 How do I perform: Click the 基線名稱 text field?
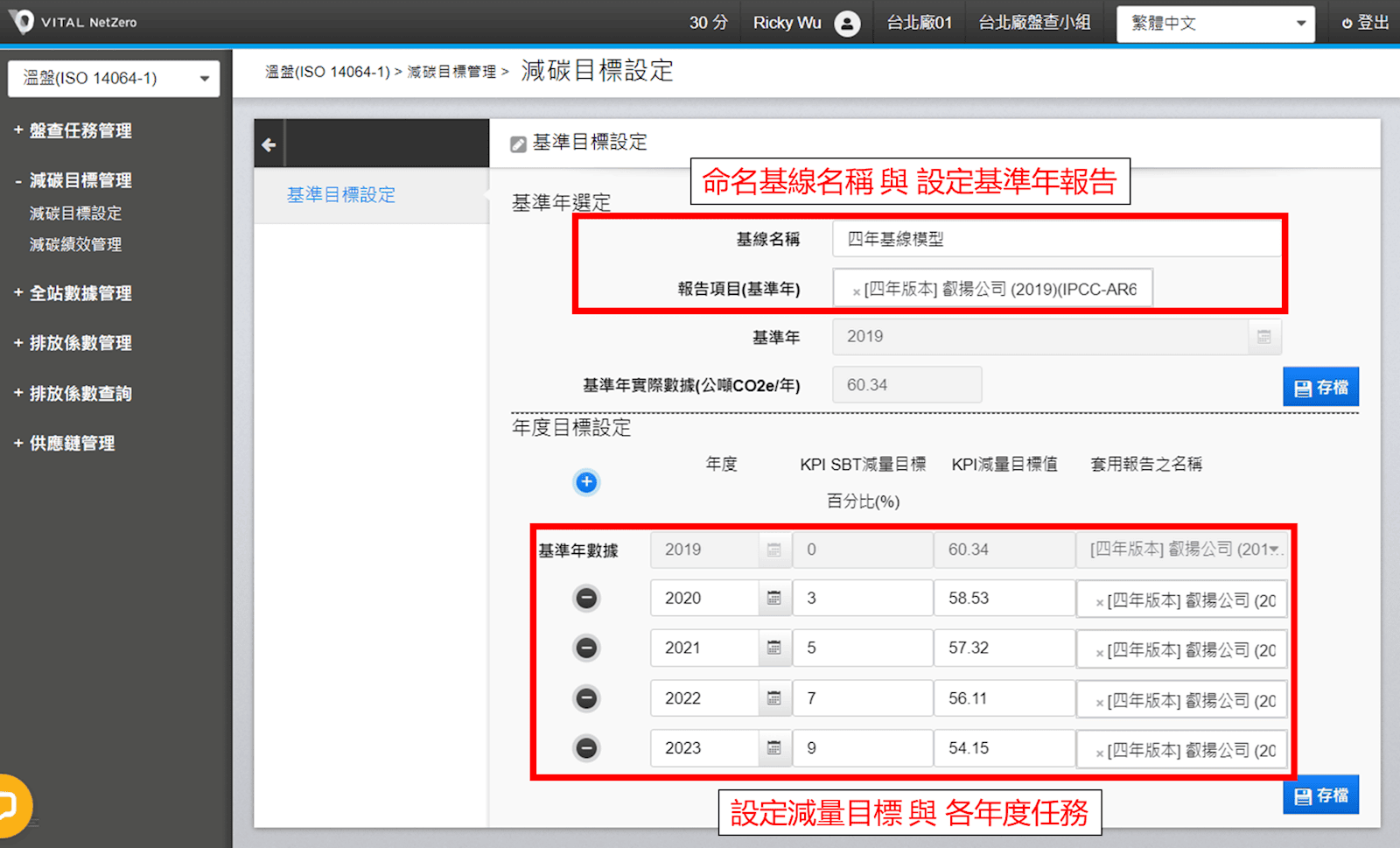coord(1054,239)
